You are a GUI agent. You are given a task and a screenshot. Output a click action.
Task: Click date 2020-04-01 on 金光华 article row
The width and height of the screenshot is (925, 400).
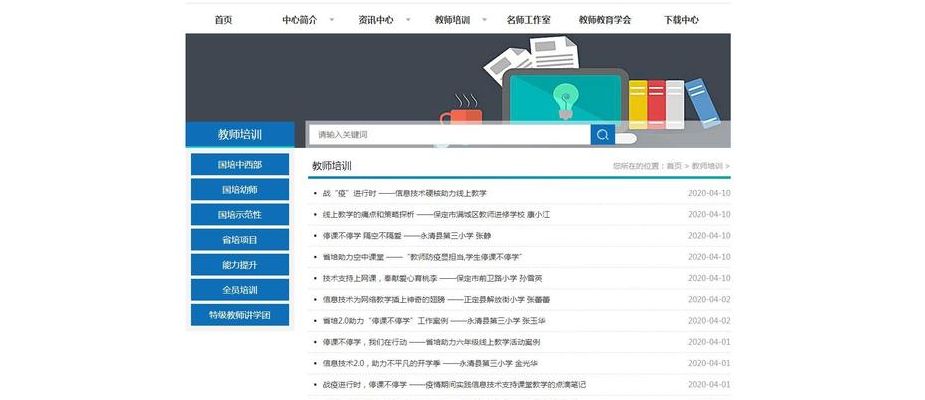tap(709, 363)
